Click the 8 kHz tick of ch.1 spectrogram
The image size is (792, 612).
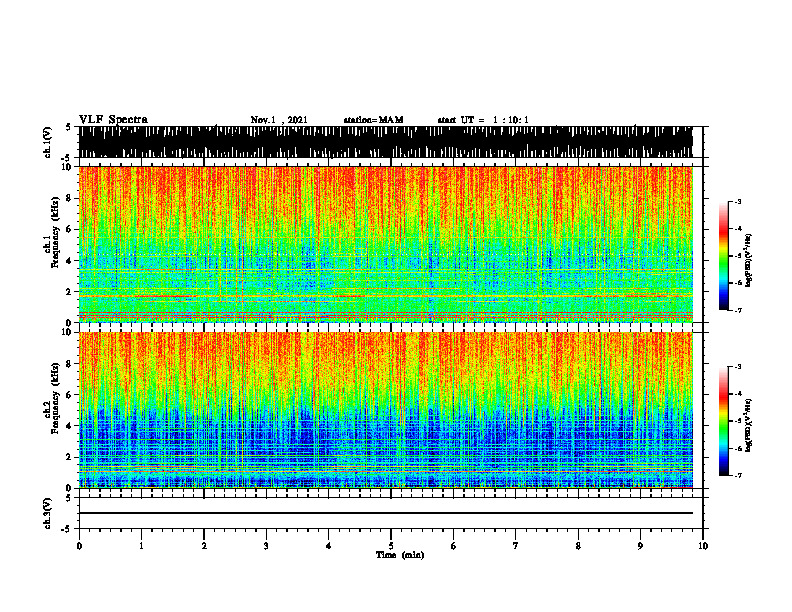click(x=70, y=198)
